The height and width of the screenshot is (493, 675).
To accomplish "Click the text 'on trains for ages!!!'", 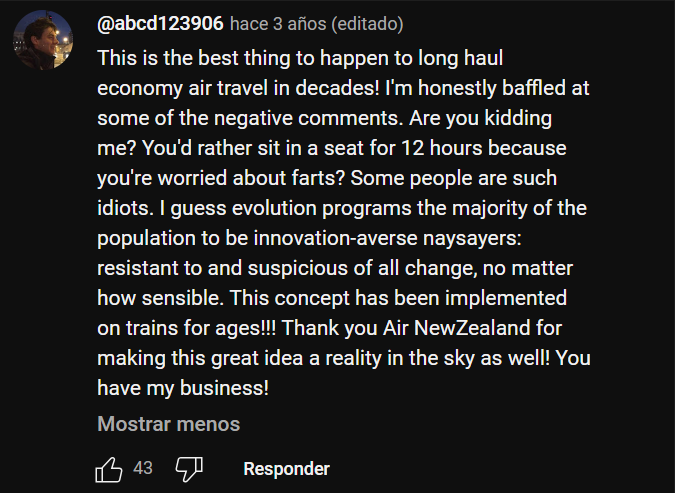I will click(x=186, y=328).
